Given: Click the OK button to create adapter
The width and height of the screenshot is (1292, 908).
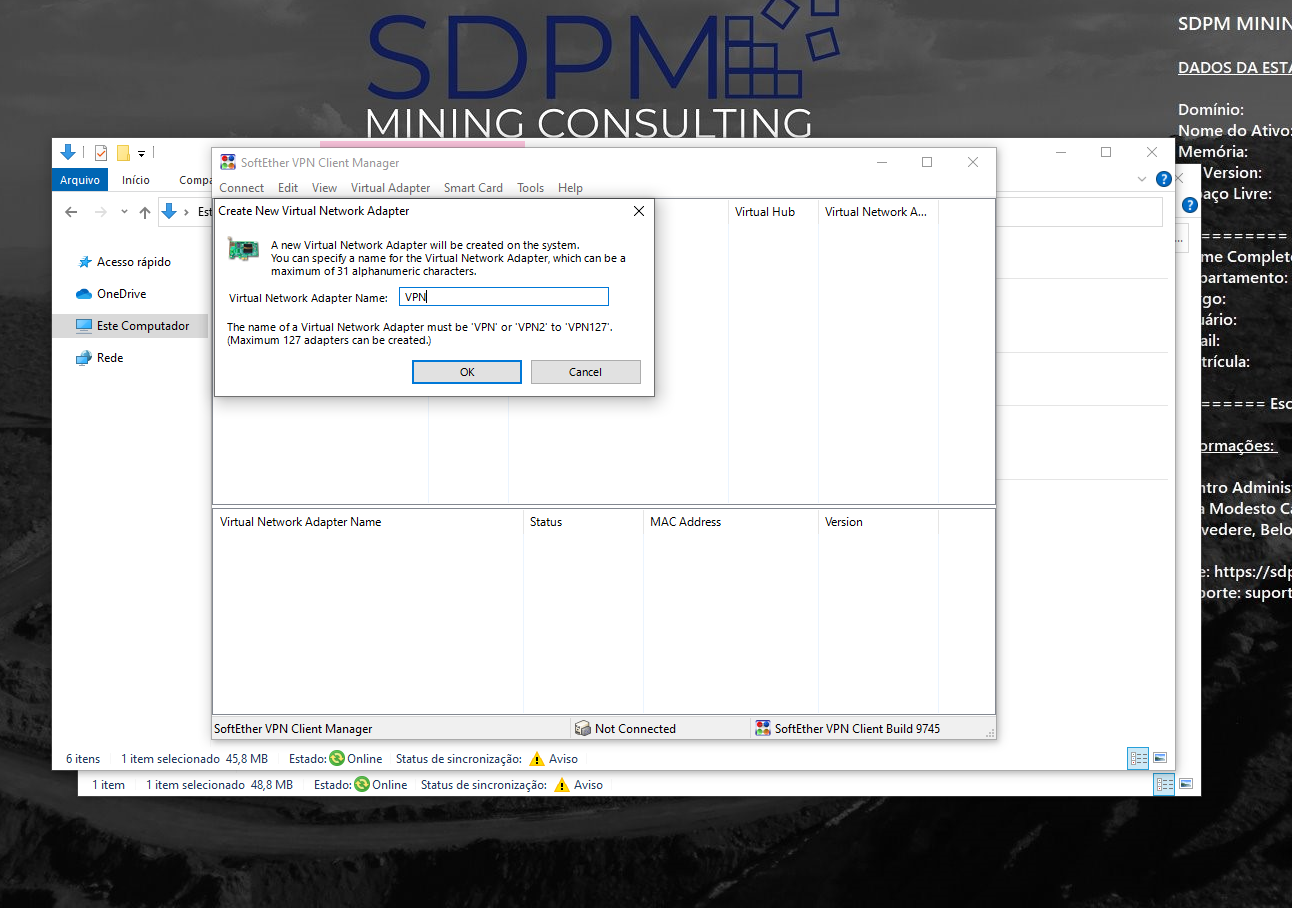Looking at the screenshot, I should coord(466,372).
